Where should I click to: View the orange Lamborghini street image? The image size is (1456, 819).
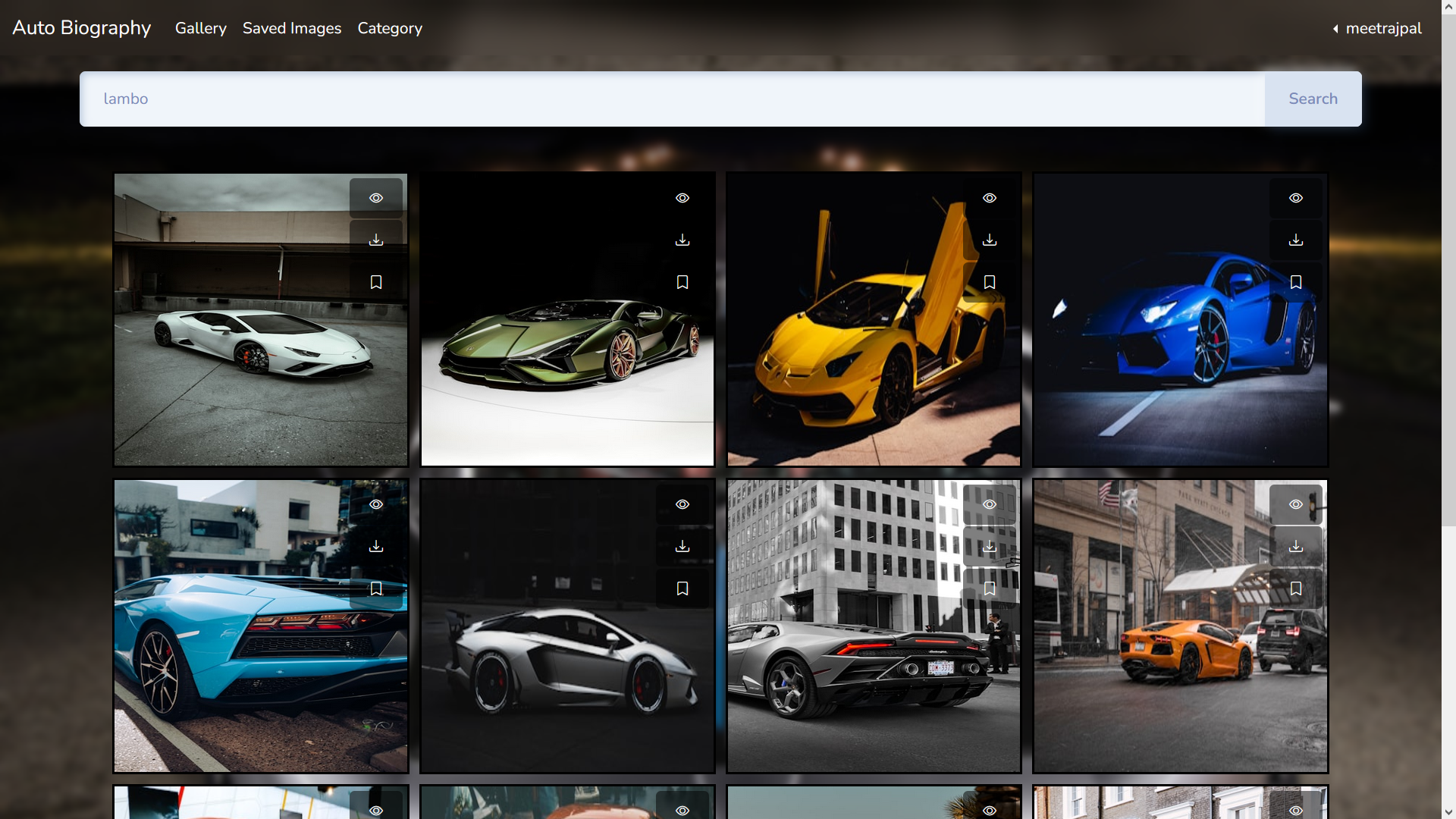[1296, 504]
